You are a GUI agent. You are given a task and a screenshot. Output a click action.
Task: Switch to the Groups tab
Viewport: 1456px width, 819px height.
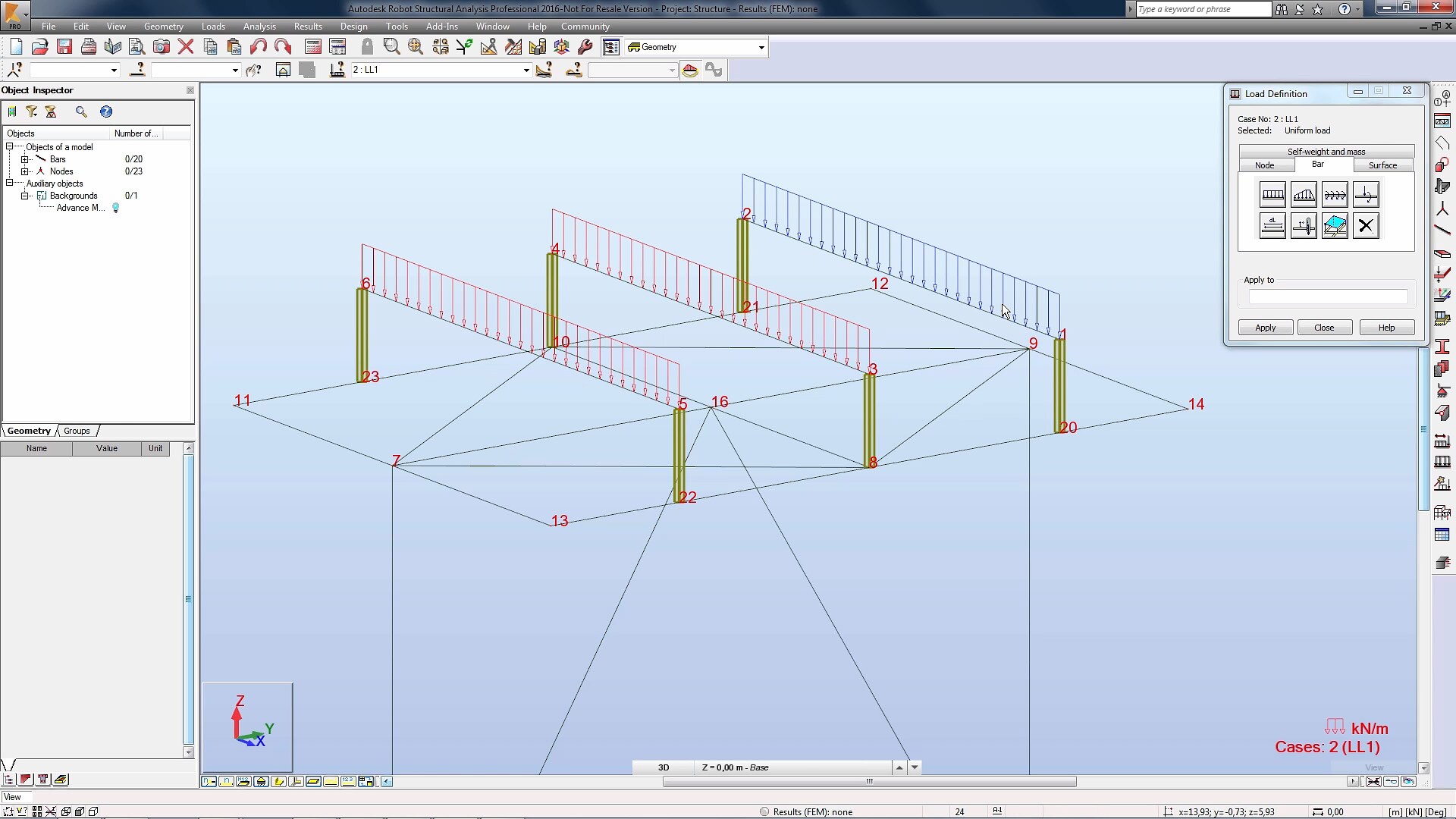[77, 431]
